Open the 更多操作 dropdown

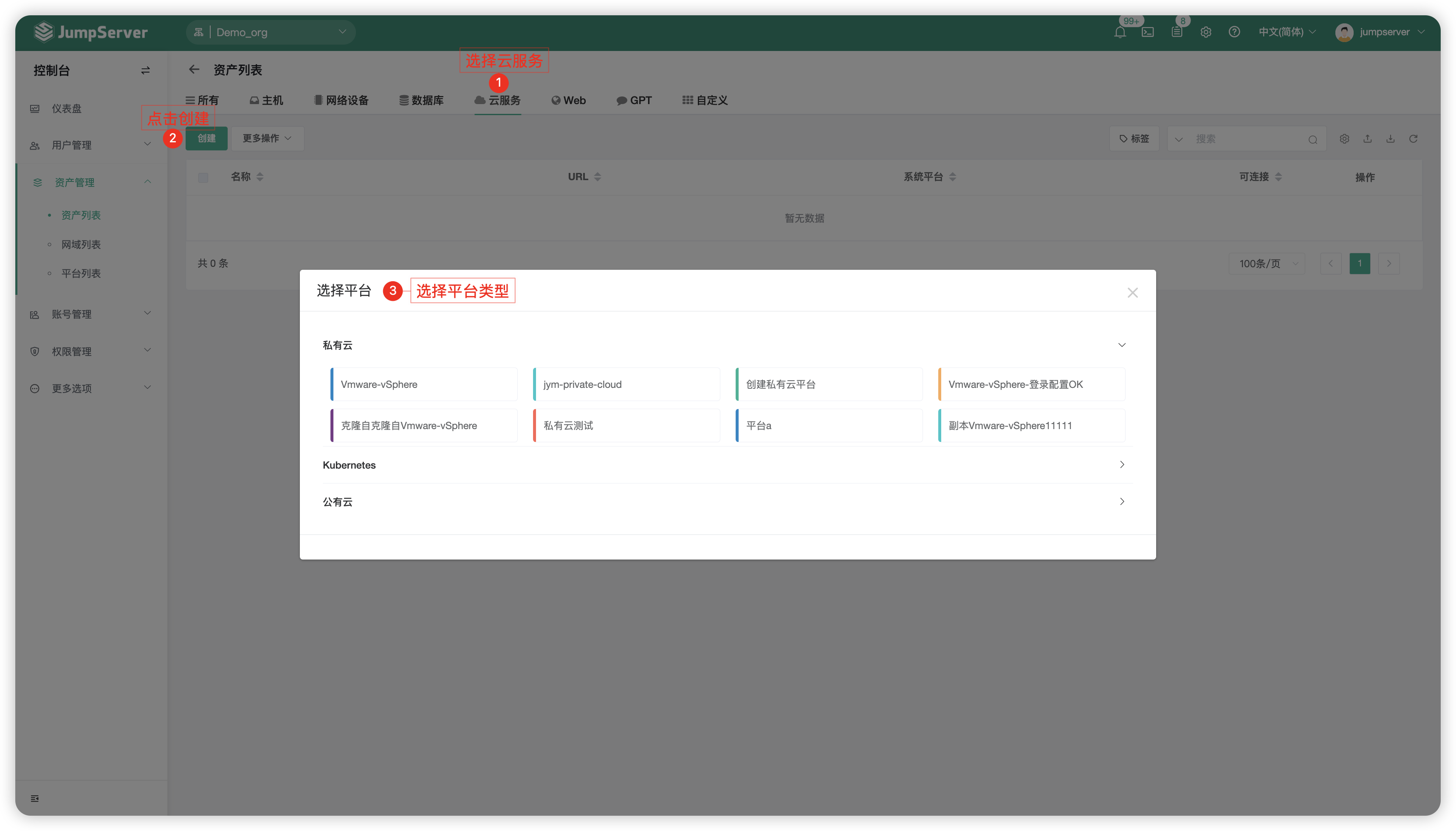point(267,138)
